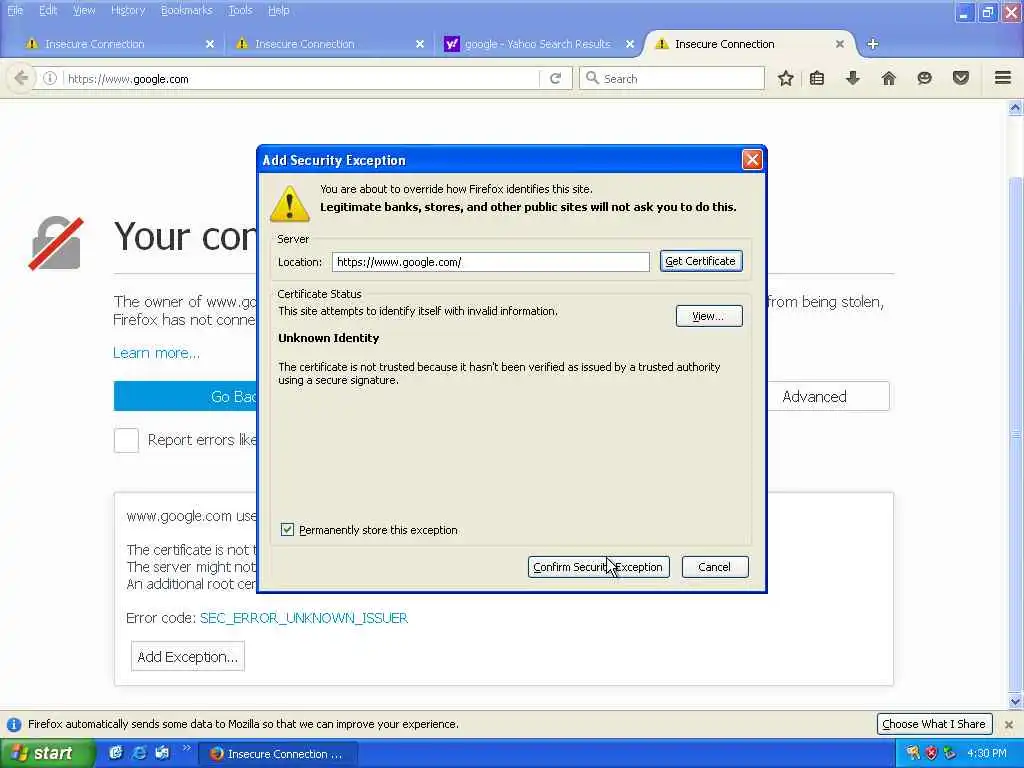Go to Home page icon
This screenshot has height=768, width=1024.
click(888, 78)
